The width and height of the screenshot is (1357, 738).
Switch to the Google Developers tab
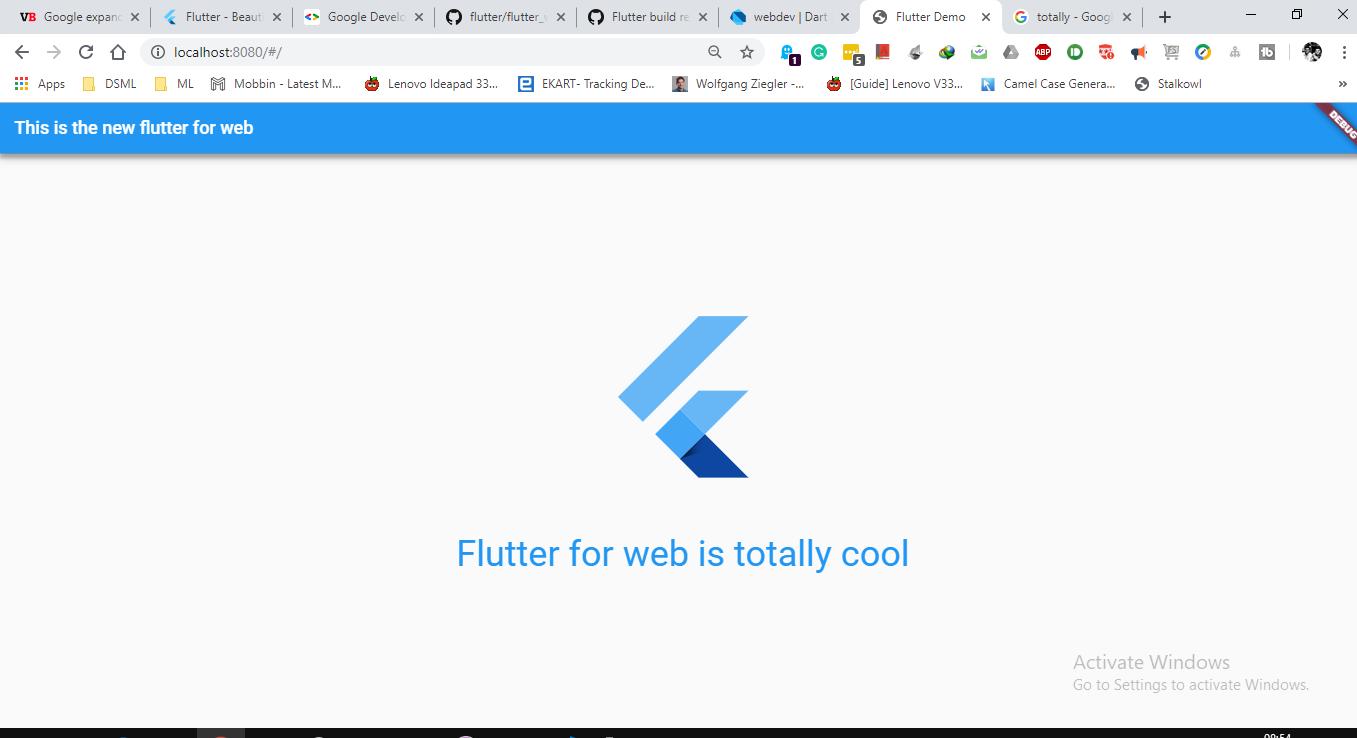pos(364,17)
